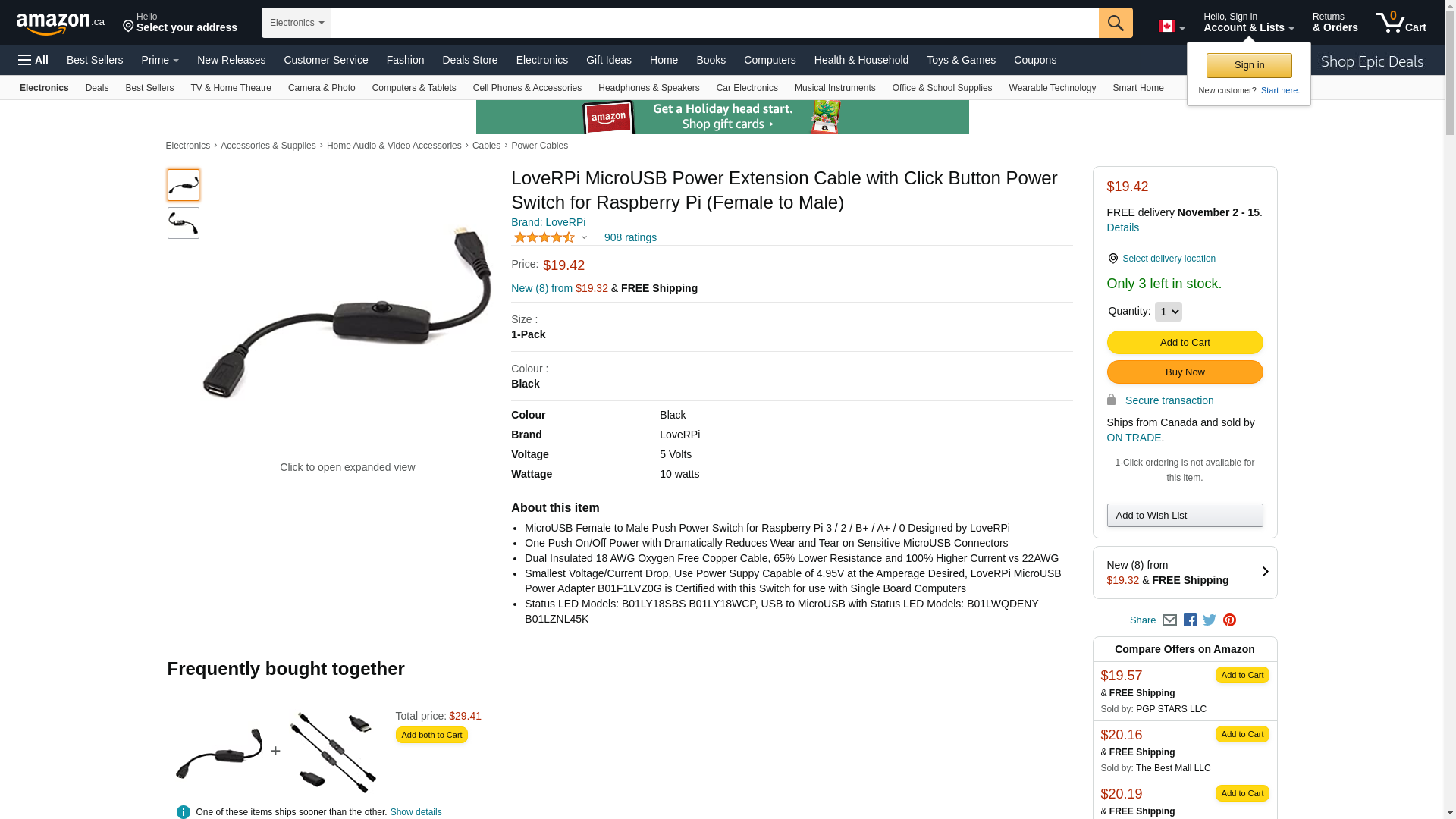
Task: Expand the star rating breakdown arrow
Action: 584,237
